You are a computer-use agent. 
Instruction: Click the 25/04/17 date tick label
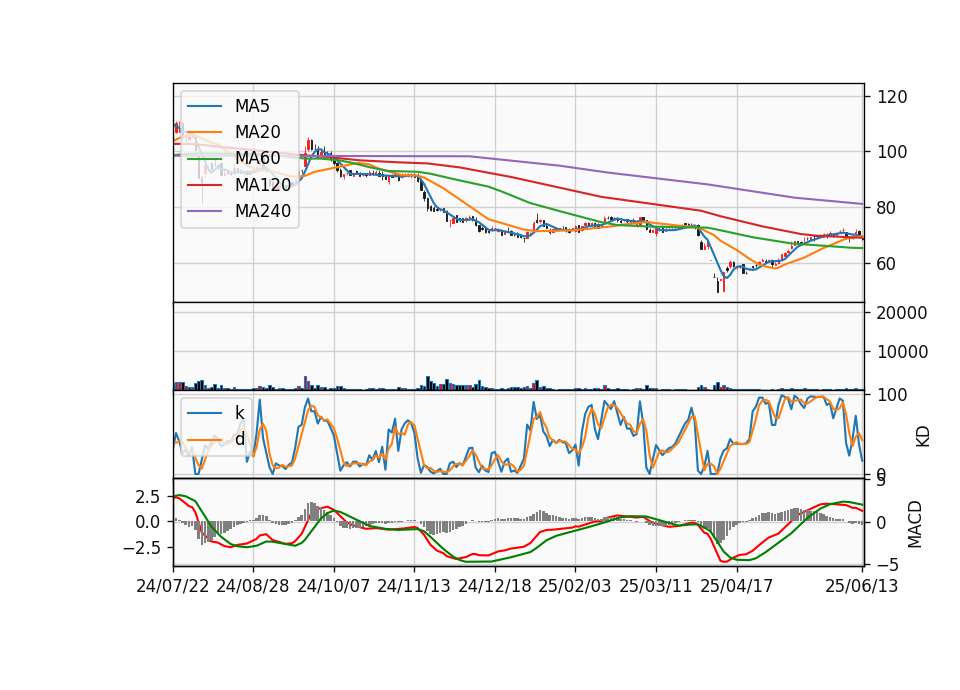tap(737, 586)
